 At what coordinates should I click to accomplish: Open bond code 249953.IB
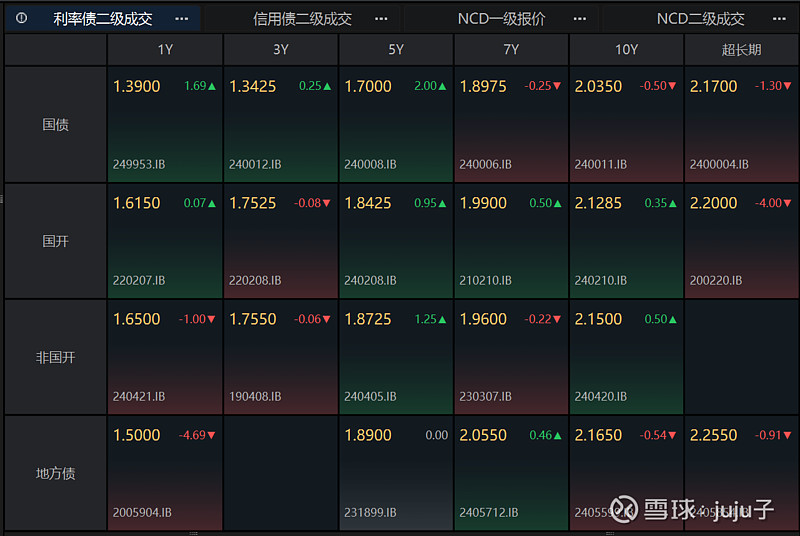coord(140,164)
